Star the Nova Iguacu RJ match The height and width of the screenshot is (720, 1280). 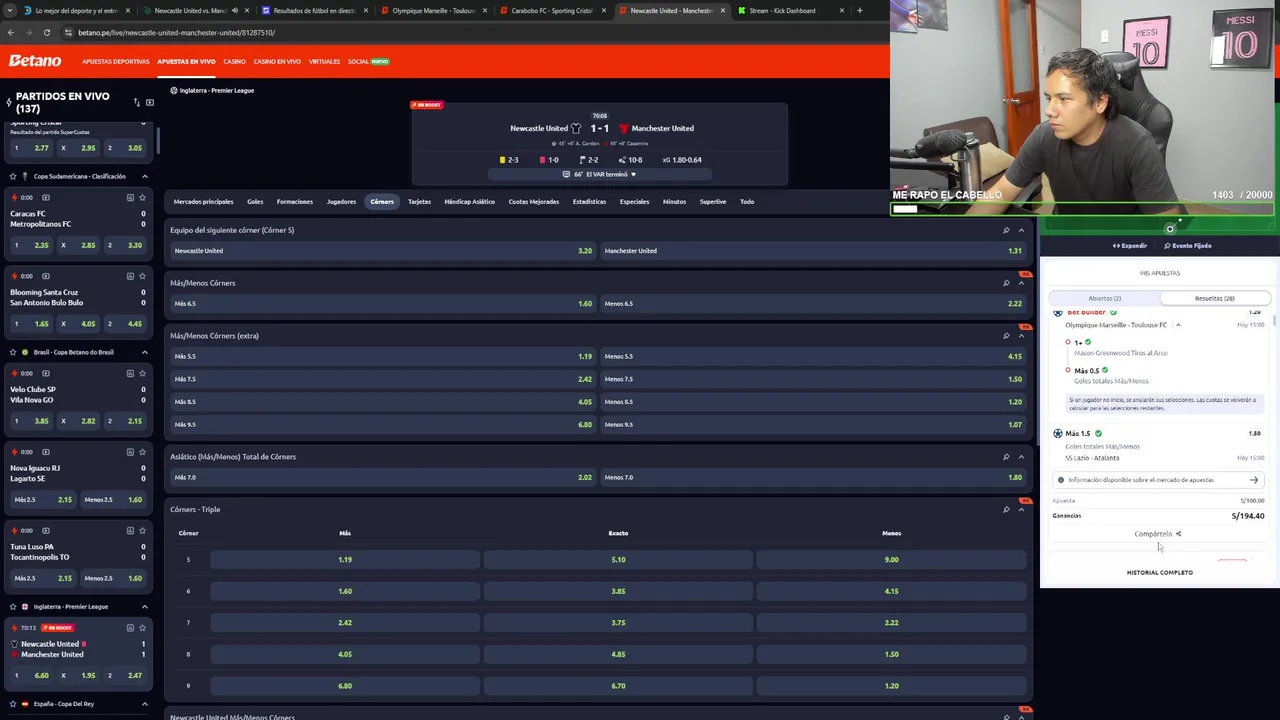(142, 452)
